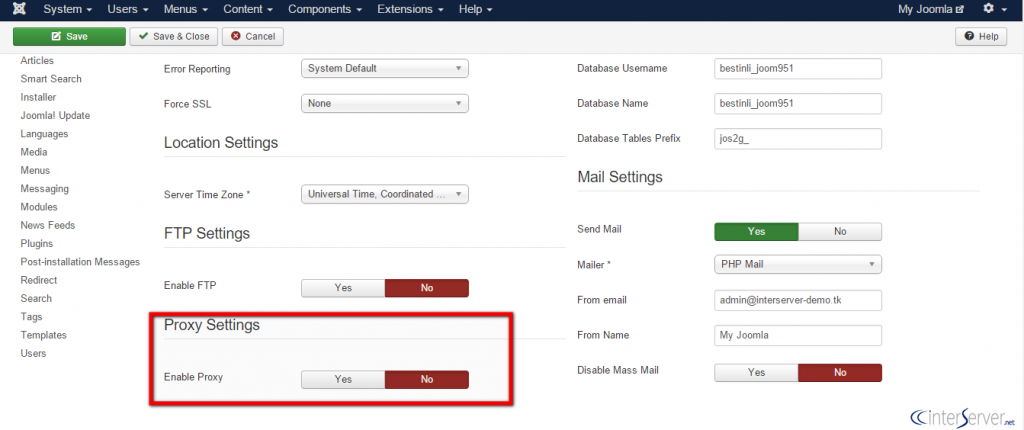Set Enable FTP to Yes

point(343,288)
